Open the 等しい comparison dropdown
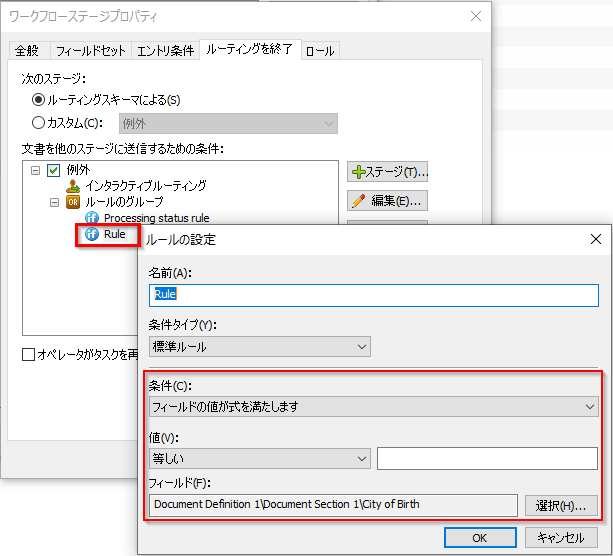613x556 pixels. click(x=260, y=458)
